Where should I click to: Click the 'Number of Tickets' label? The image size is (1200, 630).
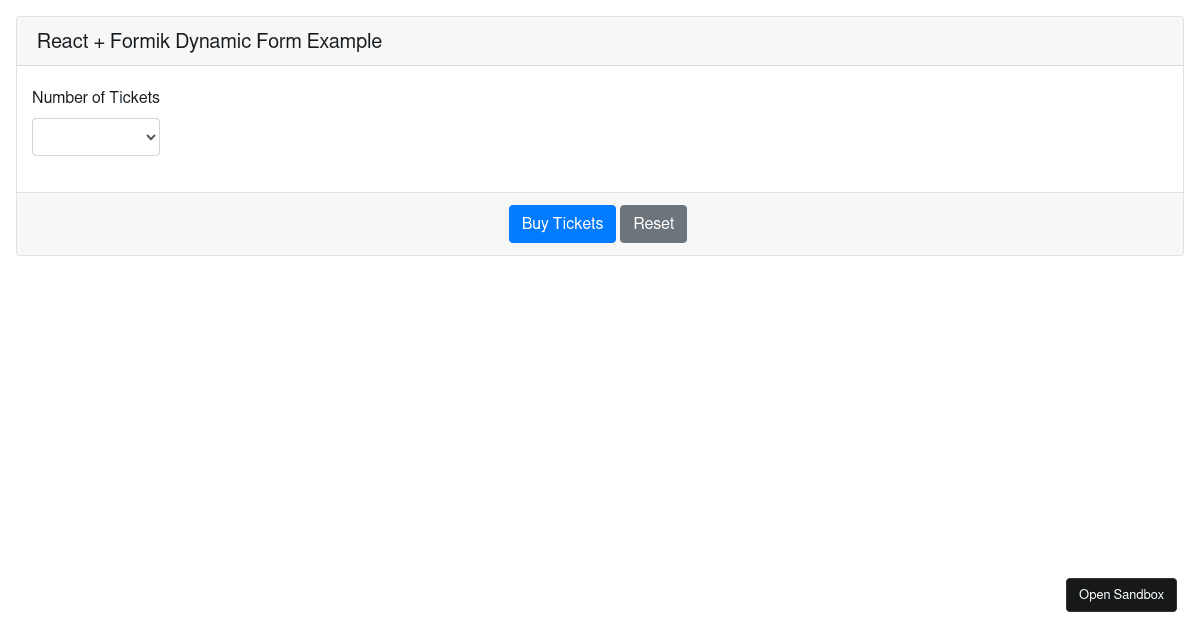point(96,97)
